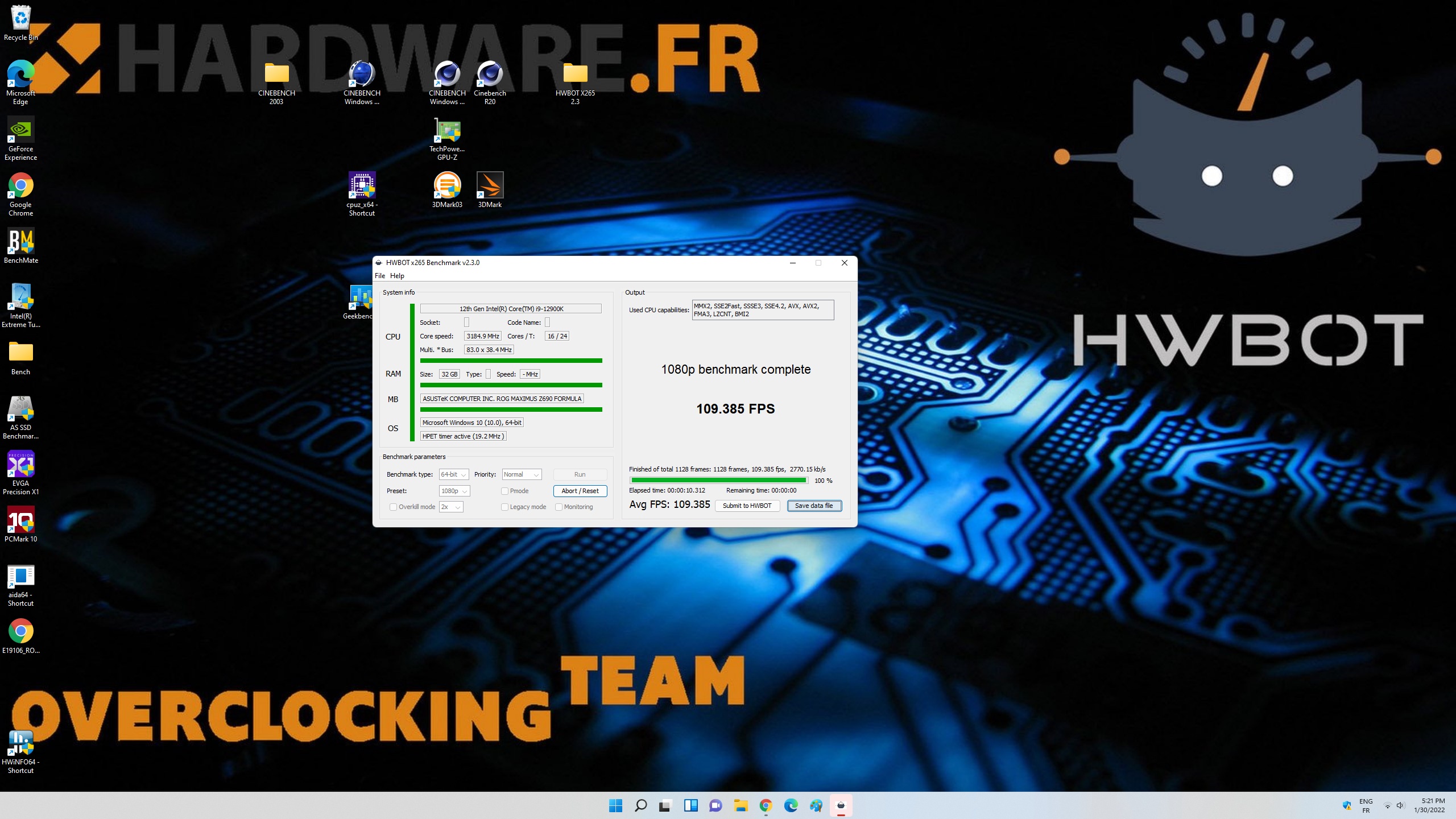Click the RAM Size 32 GB field

tap(449, 374)
